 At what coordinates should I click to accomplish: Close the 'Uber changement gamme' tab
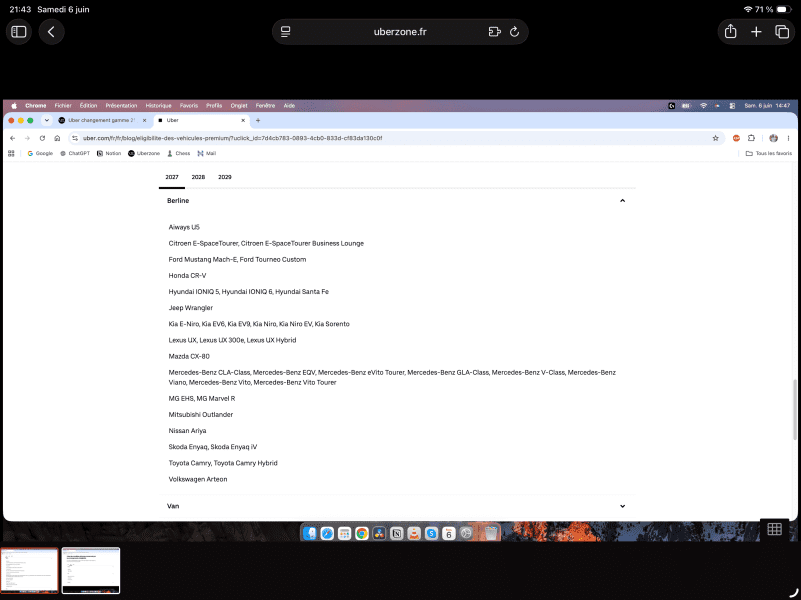click(x=145, y=121)
